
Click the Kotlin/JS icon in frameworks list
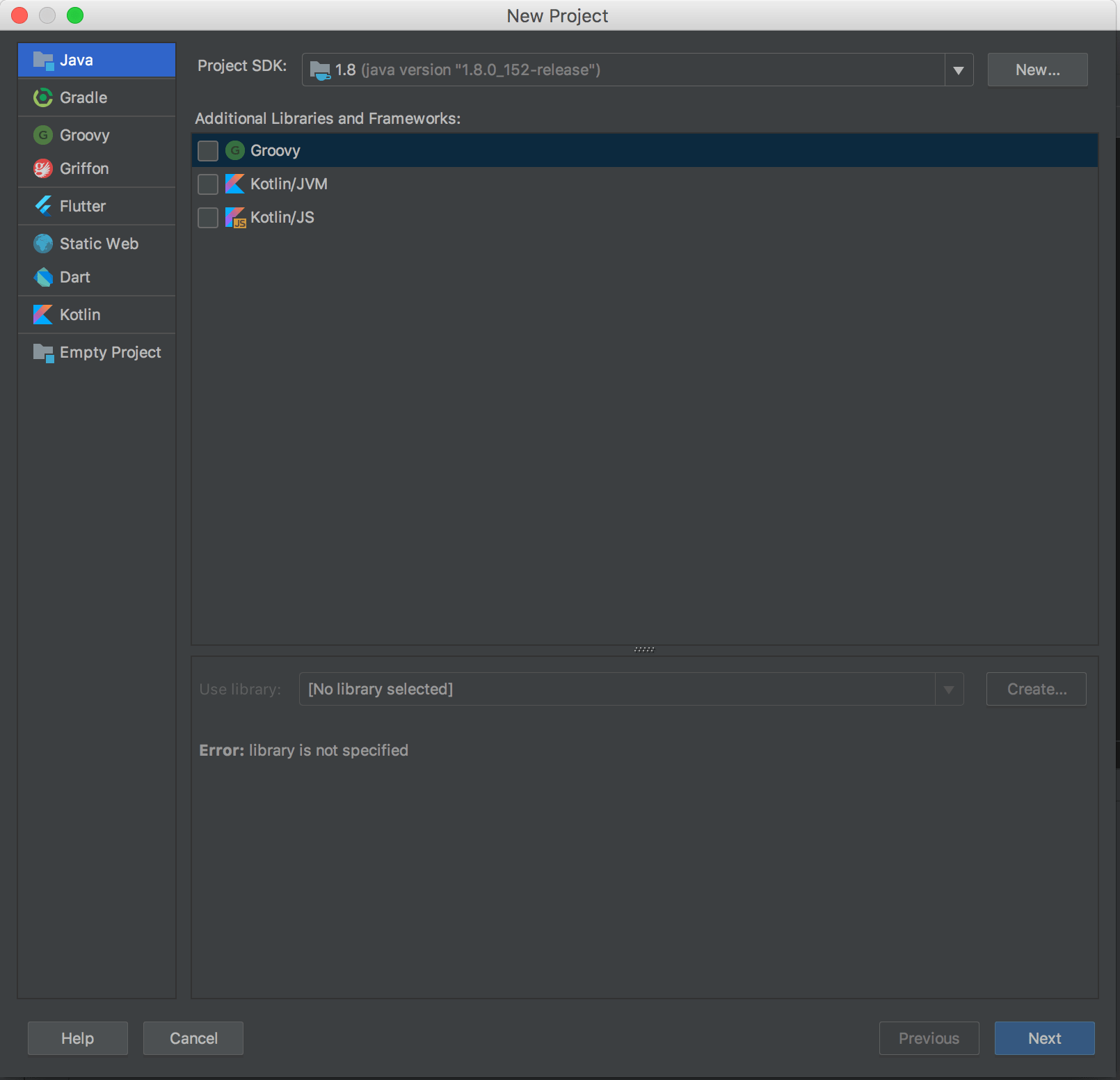236,218
